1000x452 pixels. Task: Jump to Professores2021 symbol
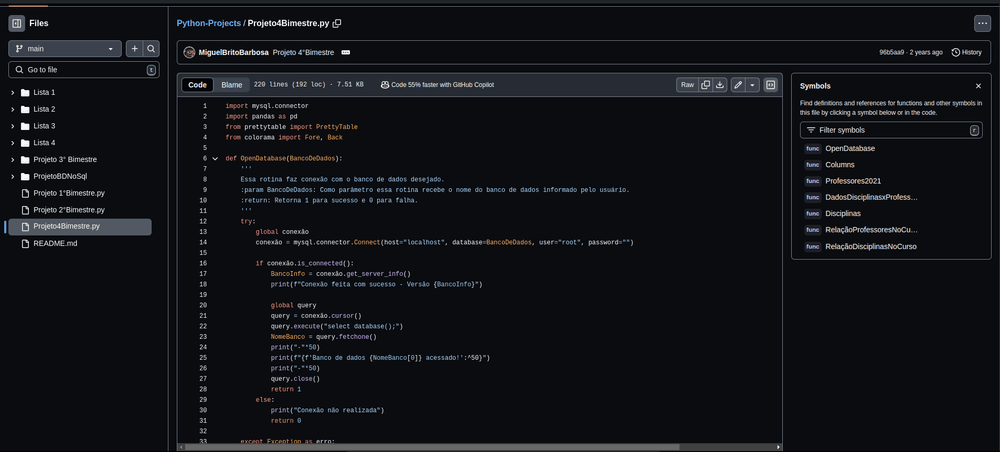coord(853,181)
